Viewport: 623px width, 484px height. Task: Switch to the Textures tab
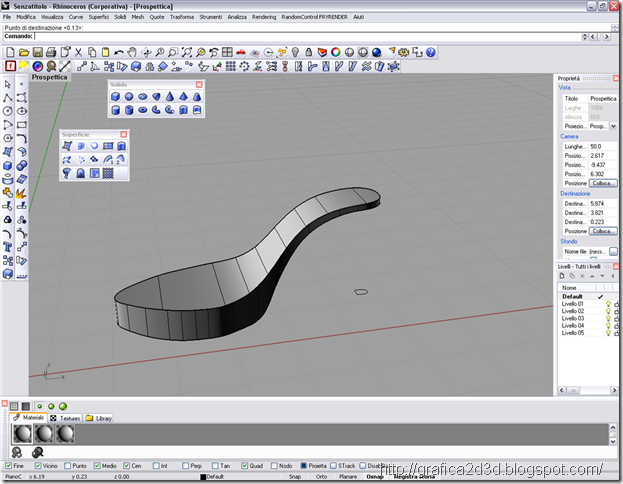(66, 418)
